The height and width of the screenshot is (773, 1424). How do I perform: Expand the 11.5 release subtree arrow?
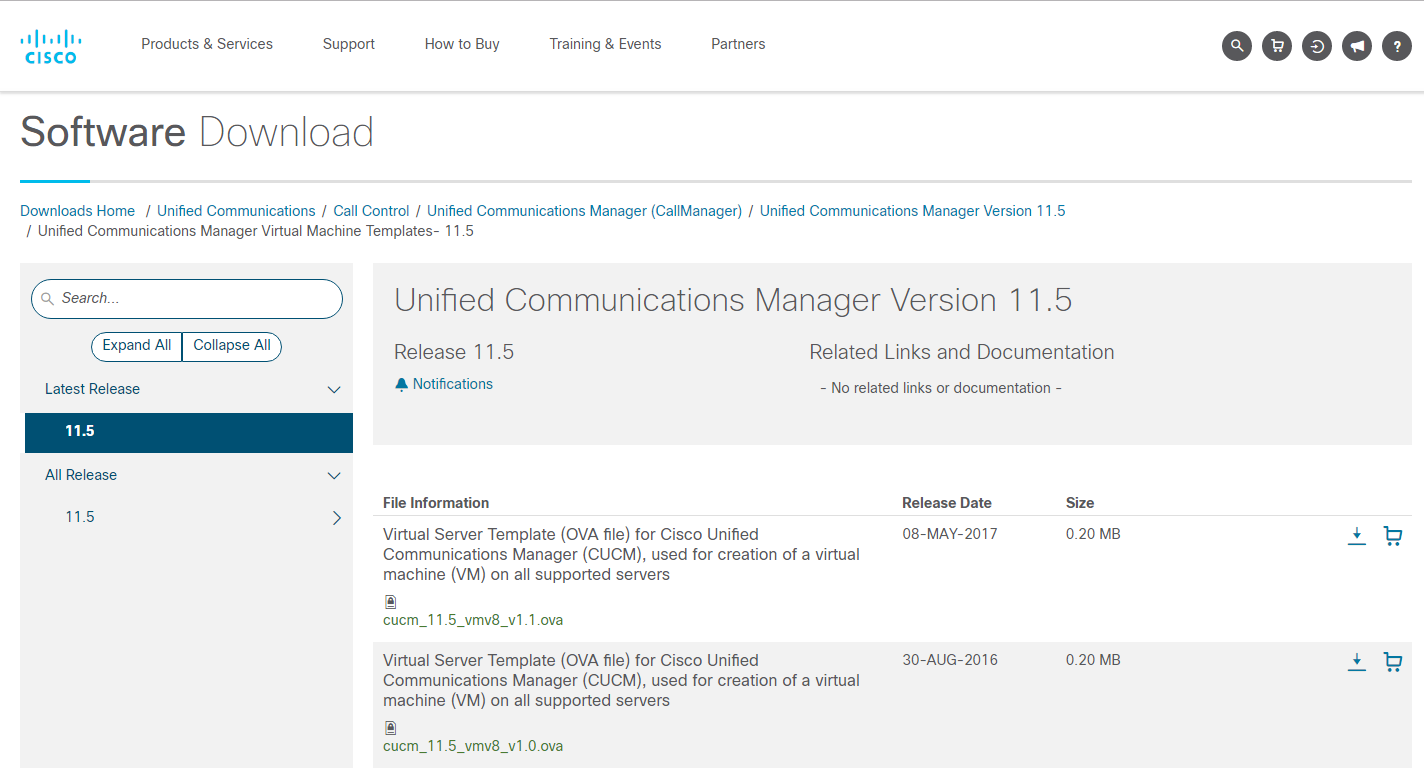tap(337, 518)
